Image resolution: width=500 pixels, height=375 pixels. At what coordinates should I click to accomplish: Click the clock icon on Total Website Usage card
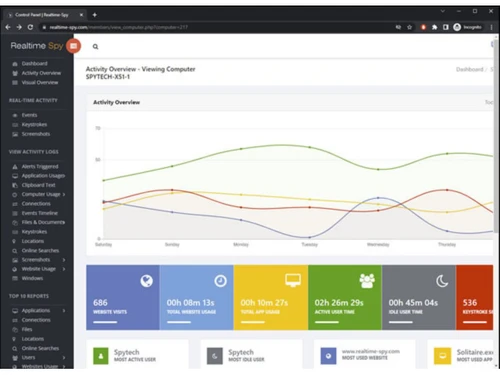(x=220, y=281)
